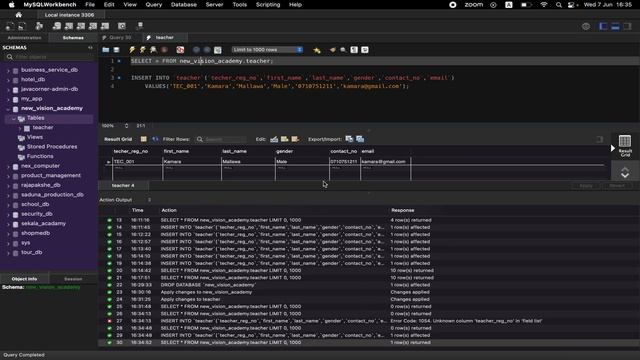Click the open SQL script toolbar icon
Viewport: 640px width, 360px height.
coord(22,26)
